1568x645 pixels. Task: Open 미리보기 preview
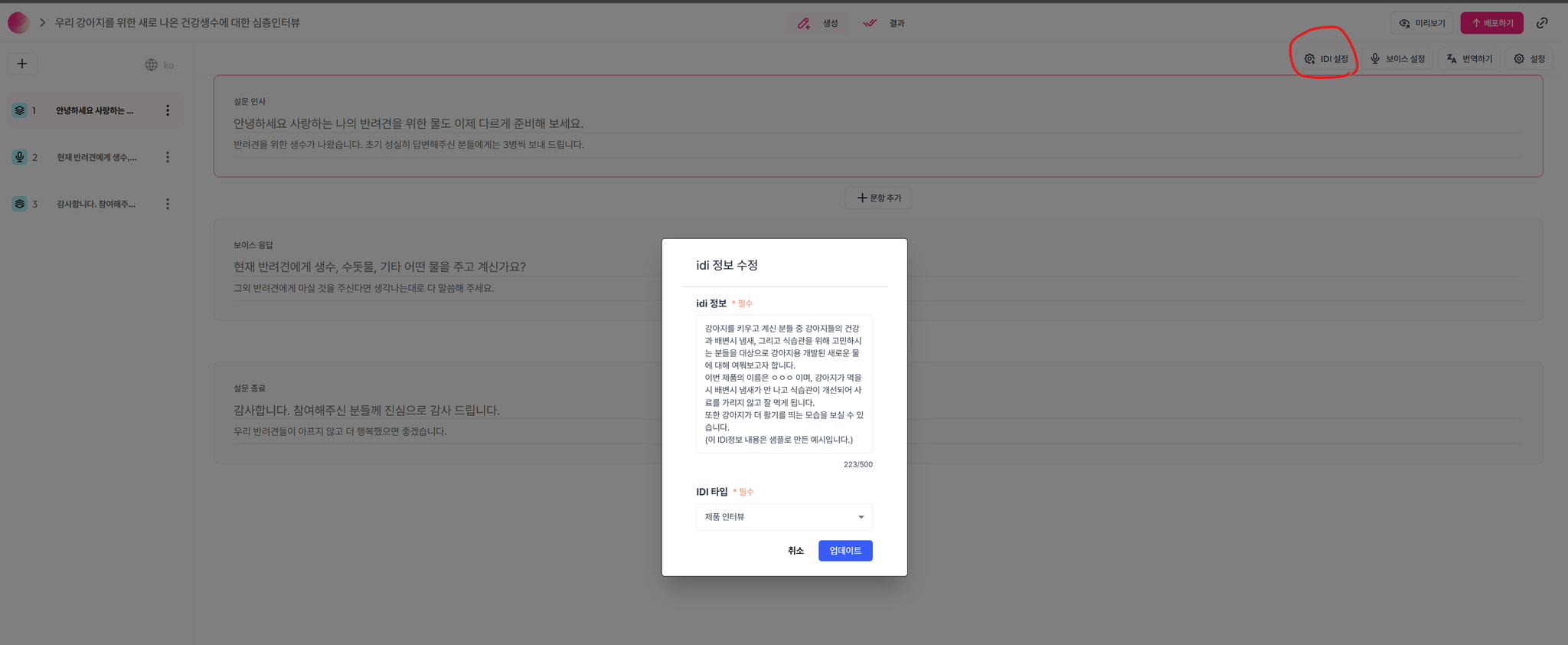click(x=1422, y=24)
